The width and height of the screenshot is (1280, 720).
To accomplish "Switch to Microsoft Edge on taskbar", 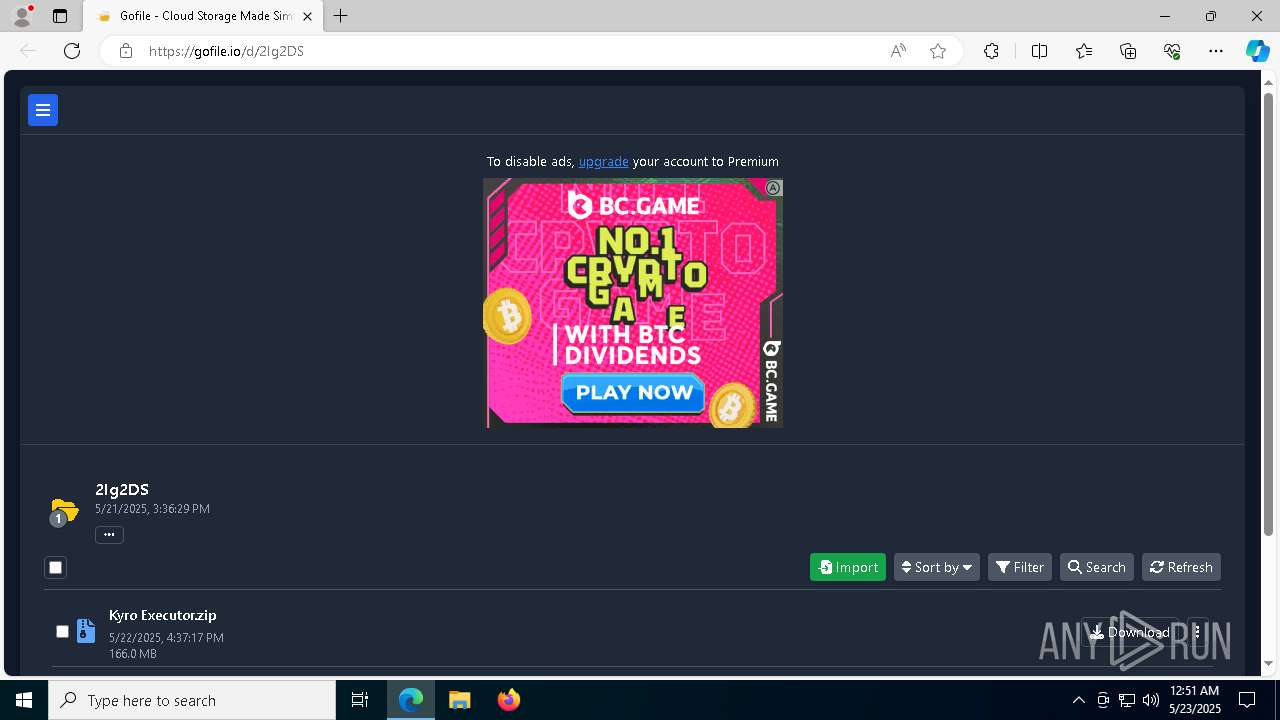I will pyautogui.click(x=411, y=700).
